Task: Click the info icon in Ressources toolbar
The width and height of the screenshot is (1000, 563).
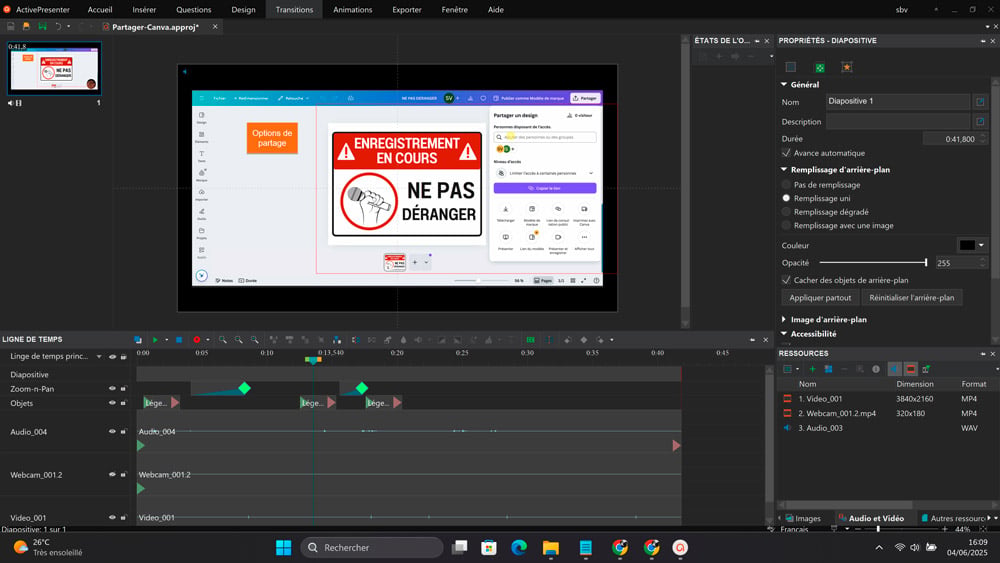Action: 876,369
